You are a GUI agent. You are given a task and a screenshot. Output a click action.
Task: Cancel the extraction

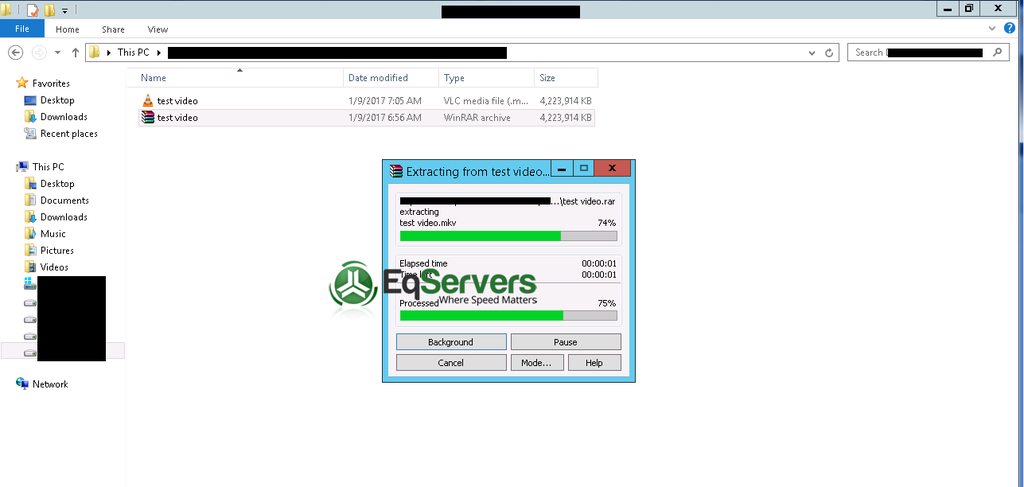(451, 363)
